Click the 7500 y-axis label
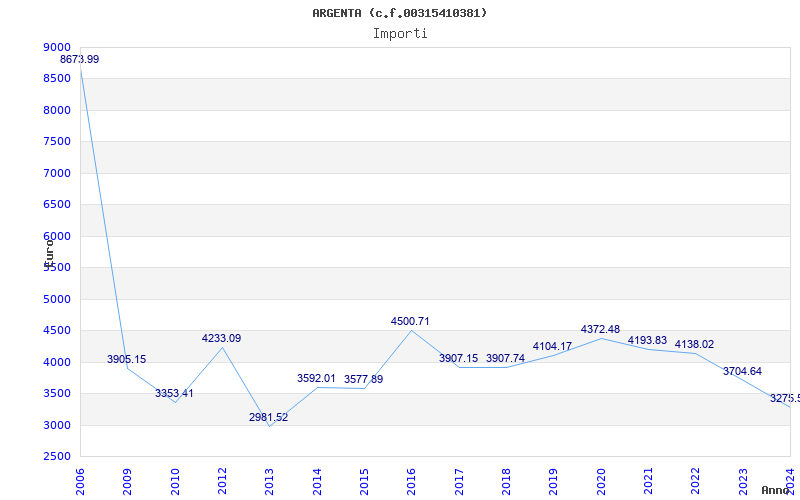The height and width of the screenshot is (500, 800). pos(57,141)
